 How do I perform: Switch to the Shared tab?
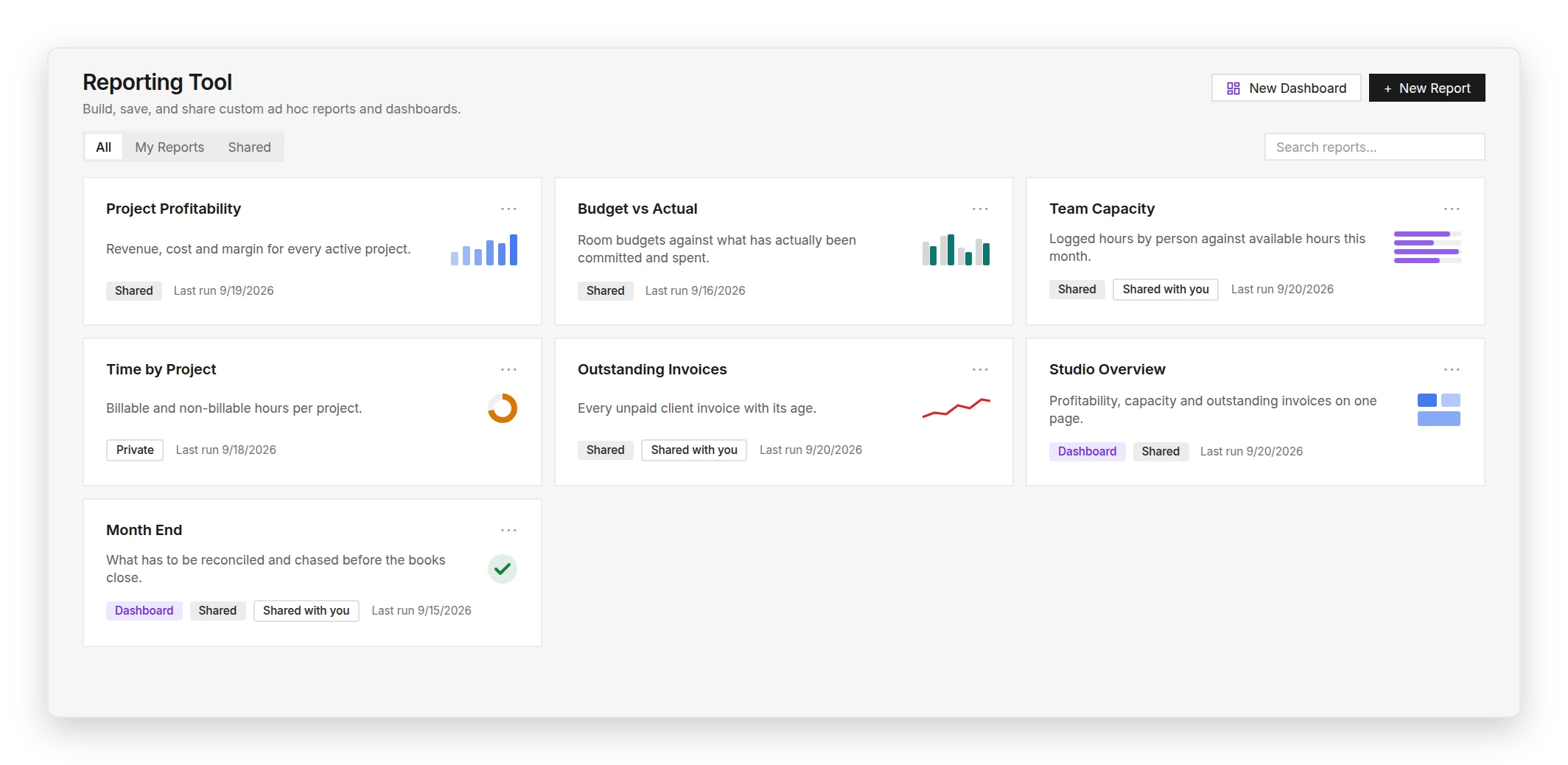[250, 147]
